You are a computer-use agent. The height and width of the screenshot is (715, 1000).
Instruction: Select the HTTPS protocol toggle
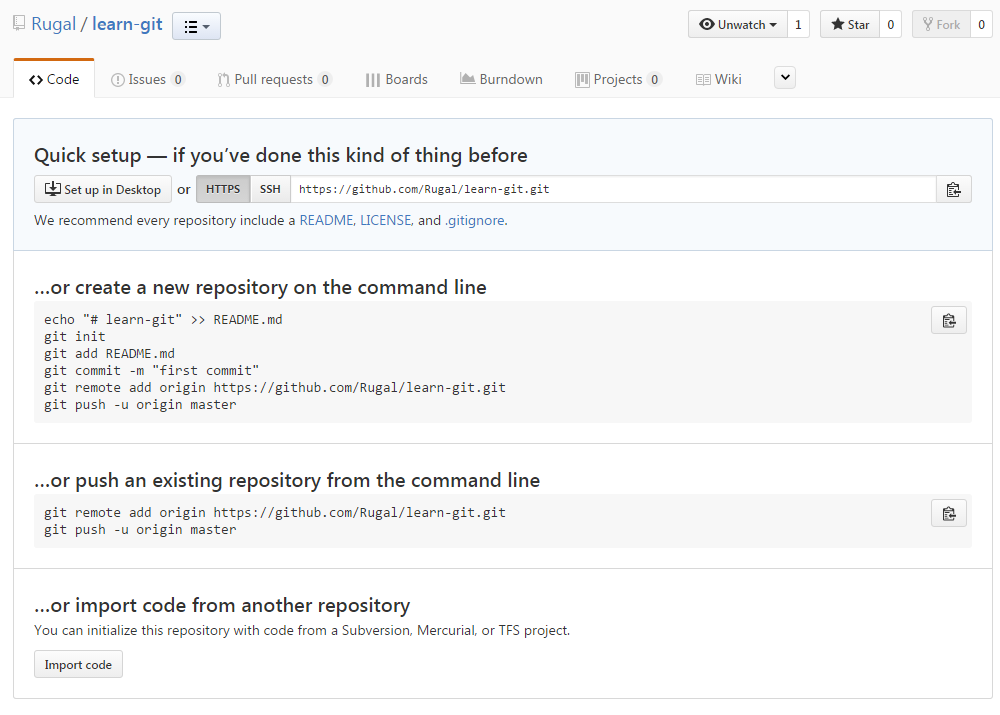(223, 189)
